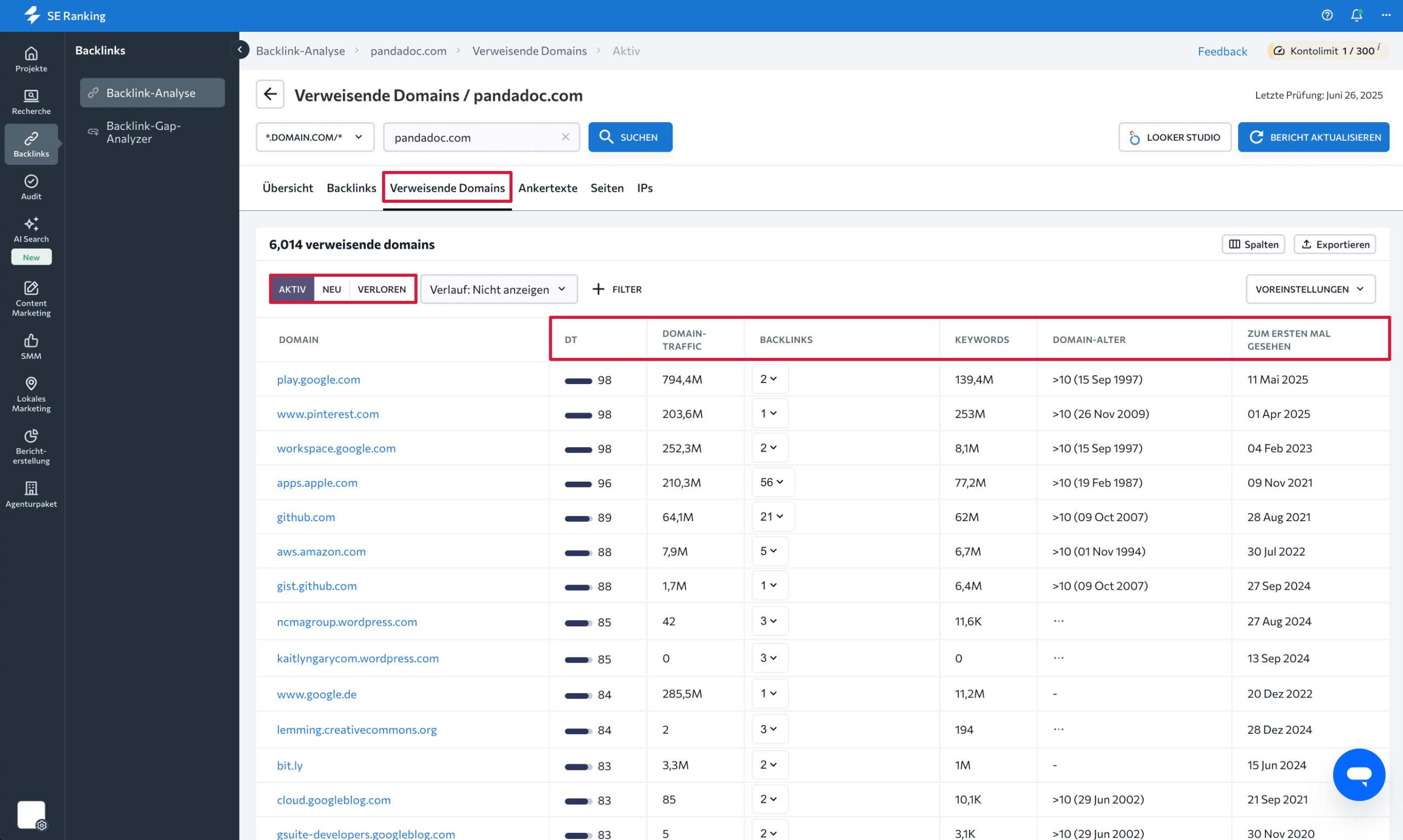
Task: Expand backlinks for www.google.de row
Action: tap(769, 694)
